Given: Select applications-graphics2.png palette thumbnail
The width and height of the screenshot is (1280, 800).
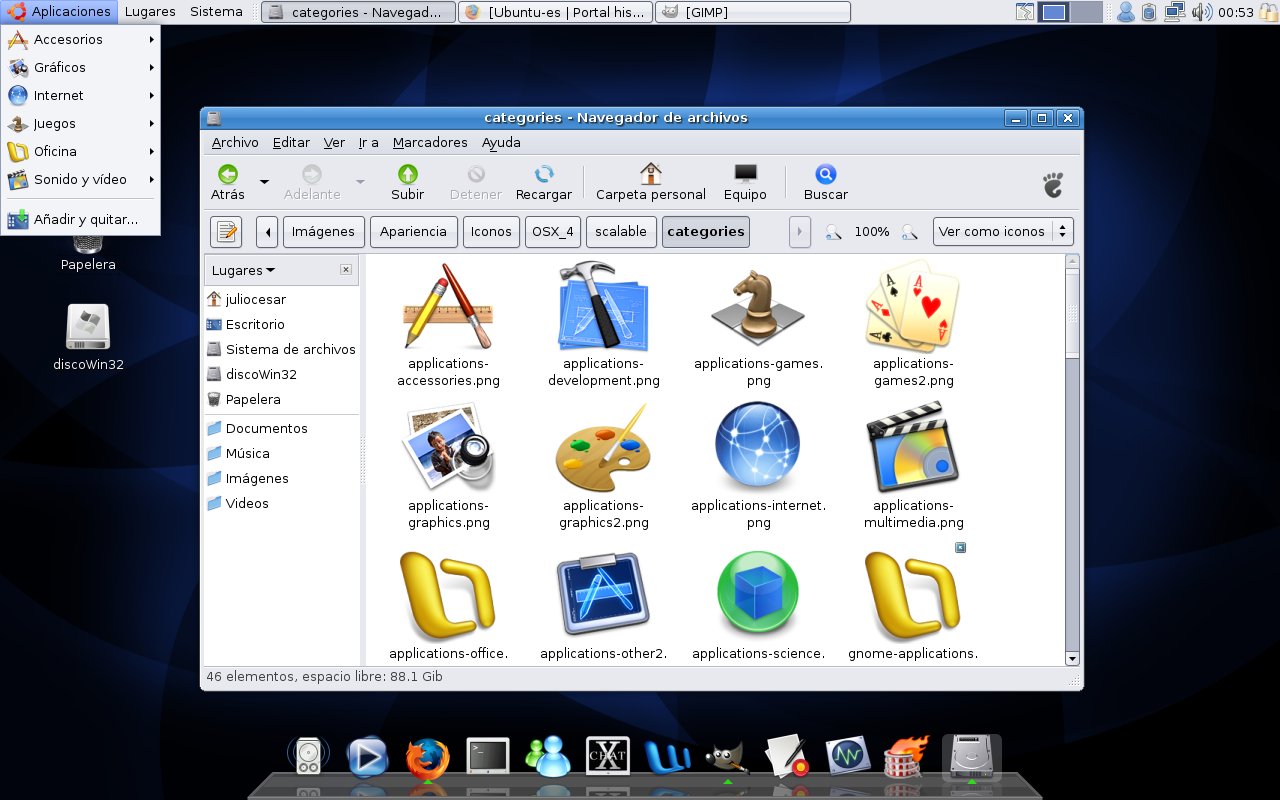Looking at the screenshot, I should [x=603, y=448].
